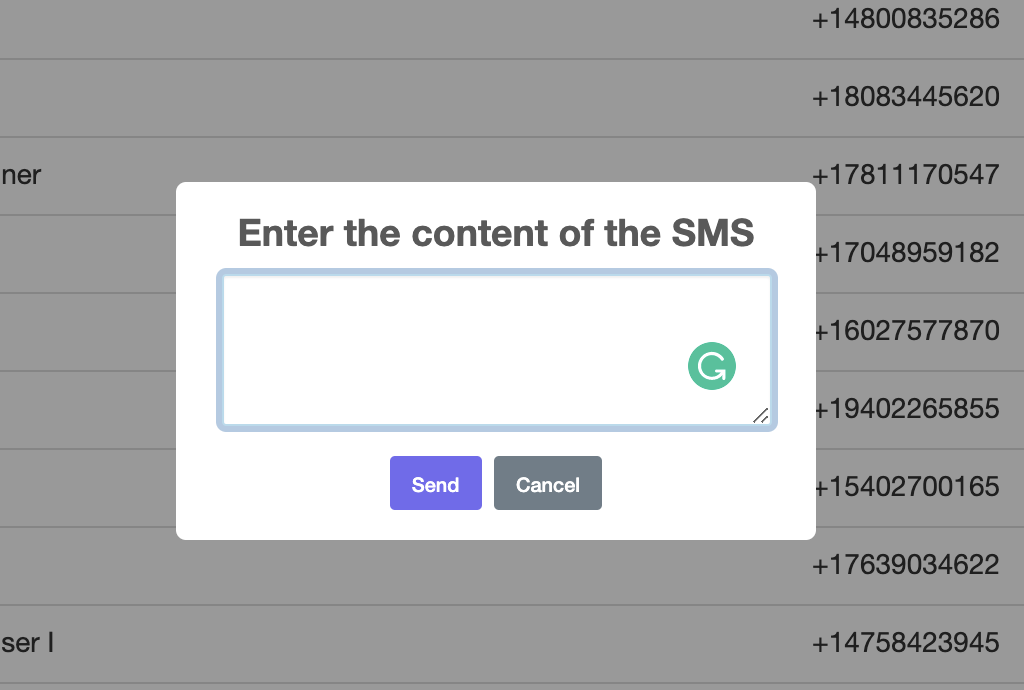This screenshot has width=1024, height=690.
Task: Click phone number +17811170547
Action: [x=906, y=175]
